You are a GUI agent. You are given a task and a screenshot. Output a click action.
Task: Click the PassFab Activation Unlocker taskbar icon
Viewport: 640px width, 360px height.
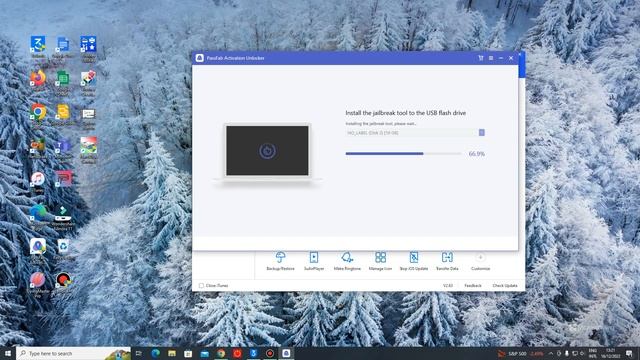pyautogui.click(x=286, y=353)
